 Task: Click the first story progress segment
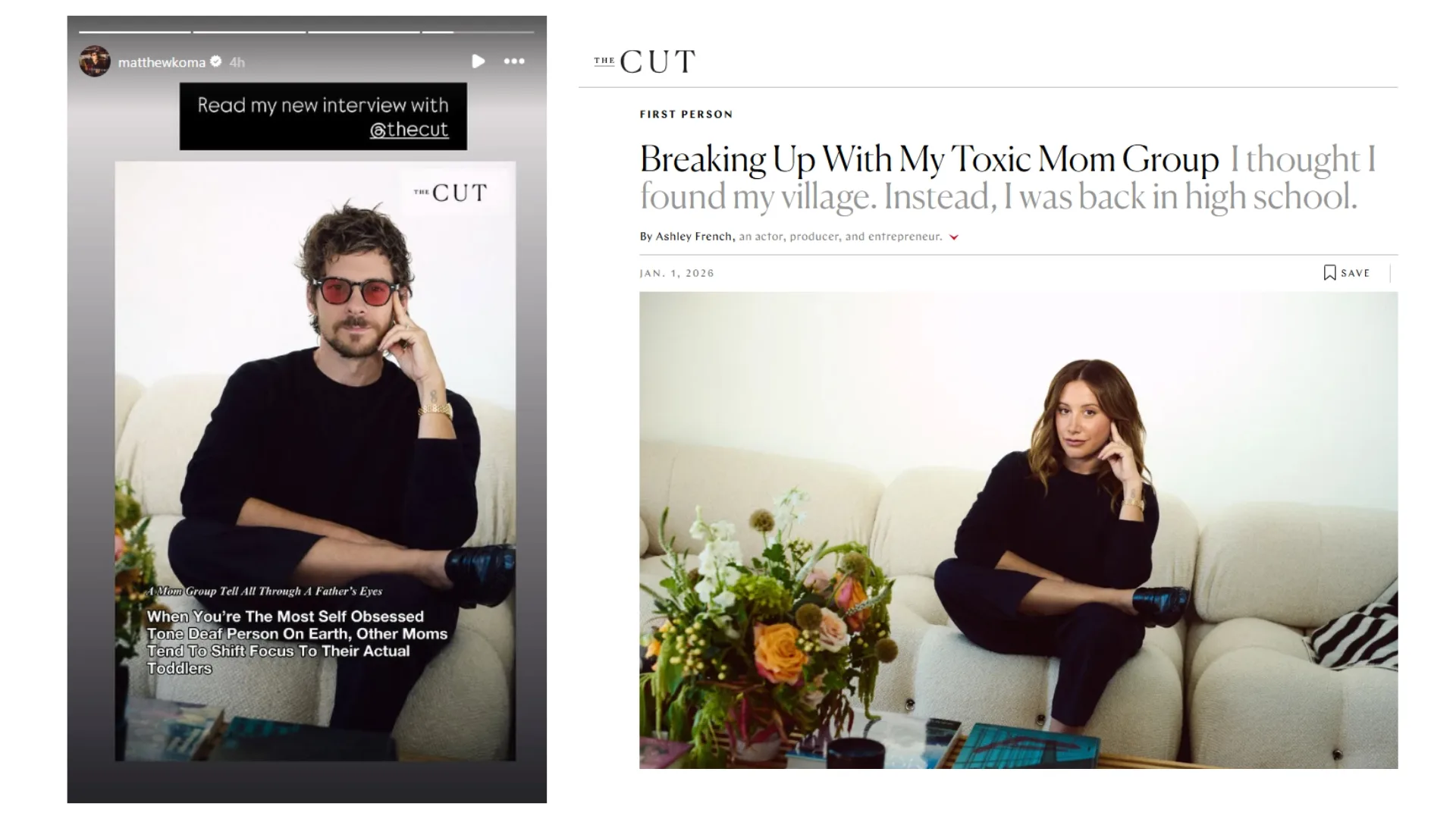(x=134, y=32)
